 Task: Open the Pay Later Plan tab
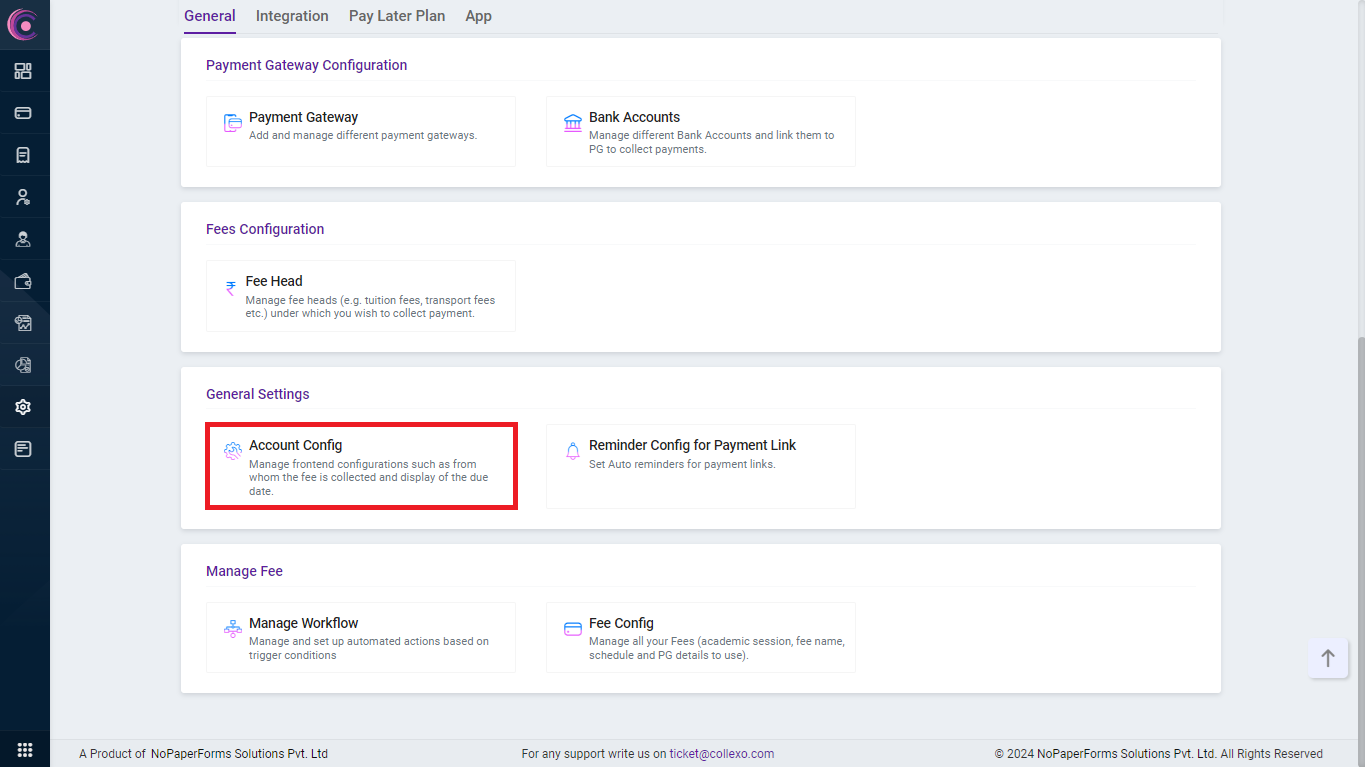[397, 16]
